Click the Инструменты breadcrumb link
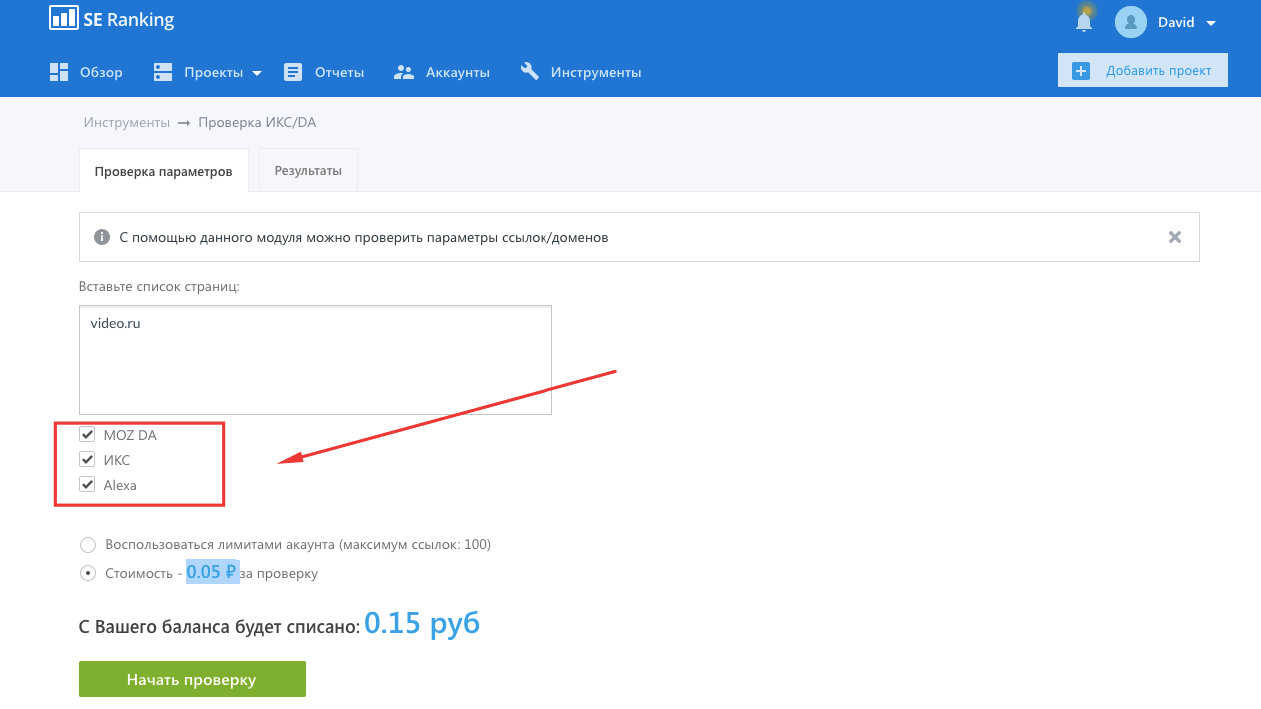Screen dimensions: 1261x709 pyautogui.click(x=127, y=122)
